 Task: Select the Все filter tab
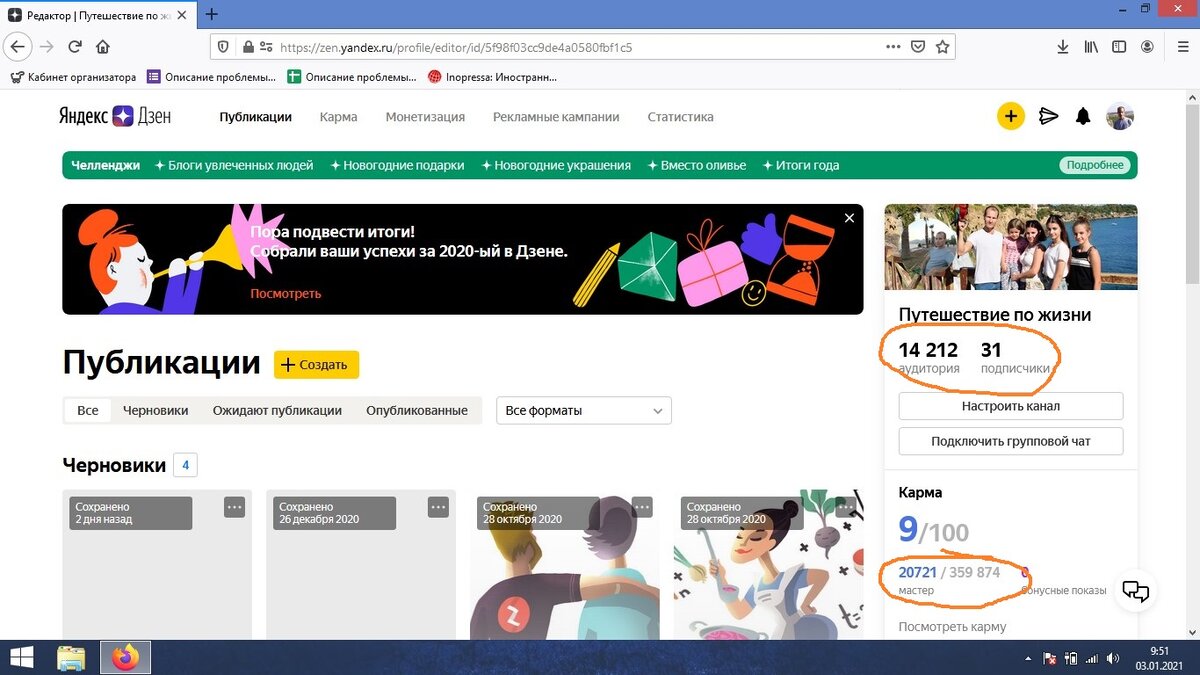coord(88,410)
